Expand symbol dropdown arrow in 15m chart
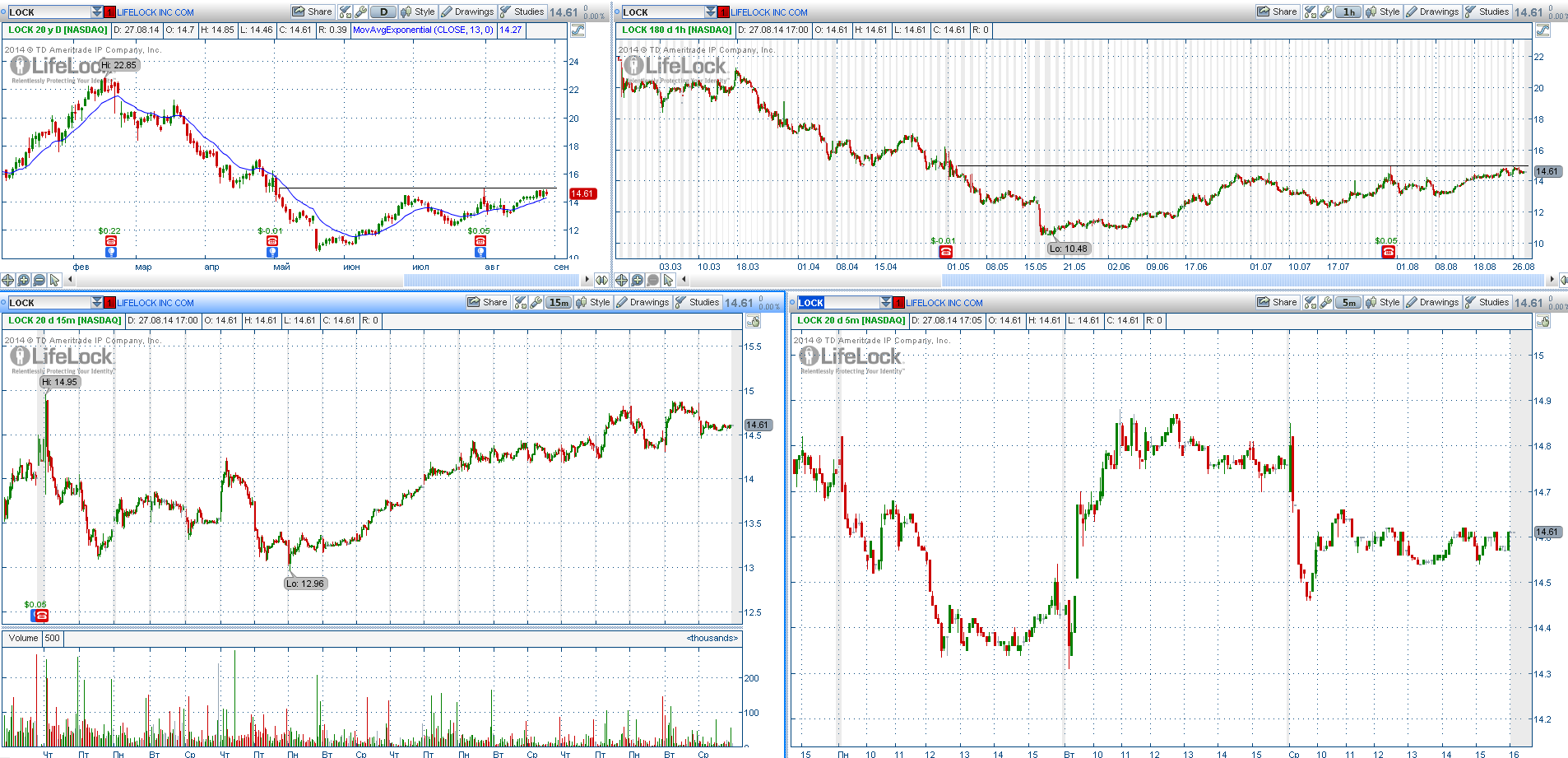This screenshot has height=758, width=1568. 97,302
